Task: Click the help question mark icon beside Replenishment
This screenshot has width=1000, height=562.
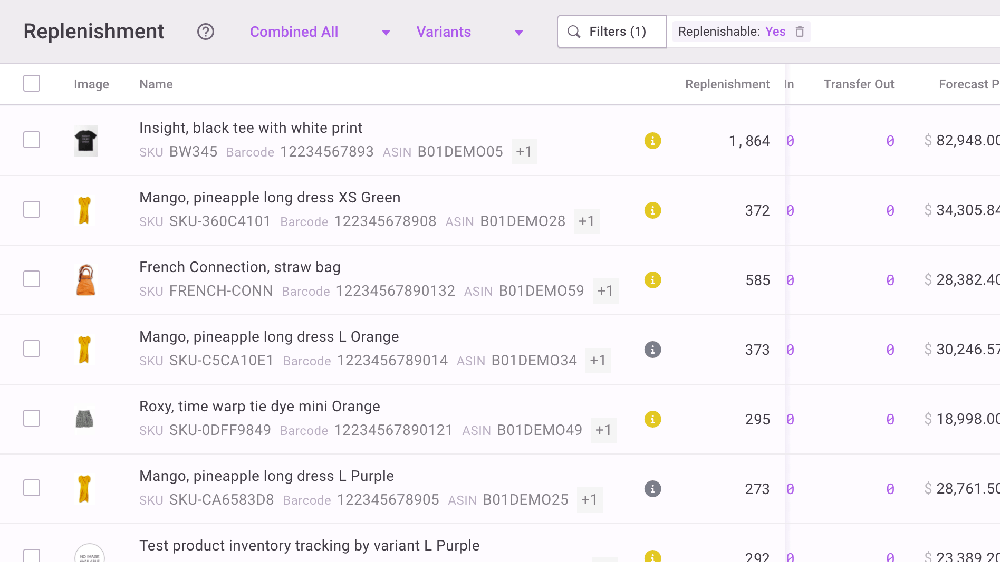Action: (206, 32)
